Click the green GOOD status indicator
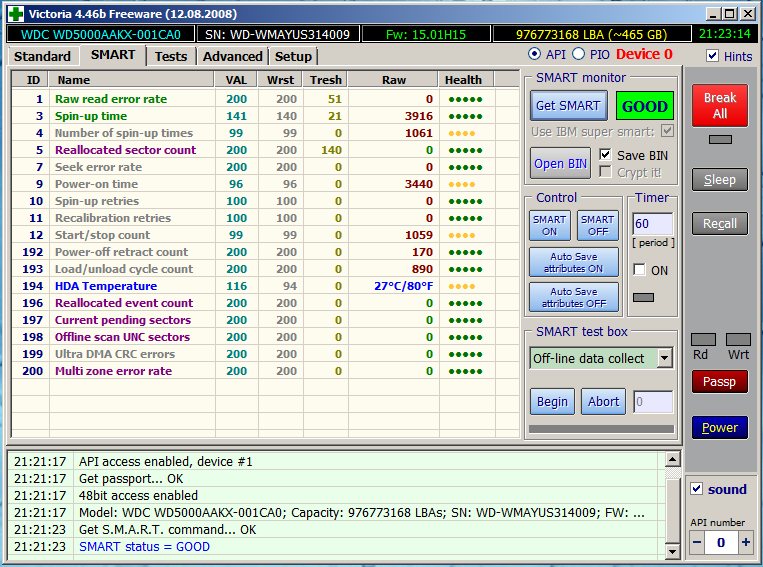 click(644, 106)
